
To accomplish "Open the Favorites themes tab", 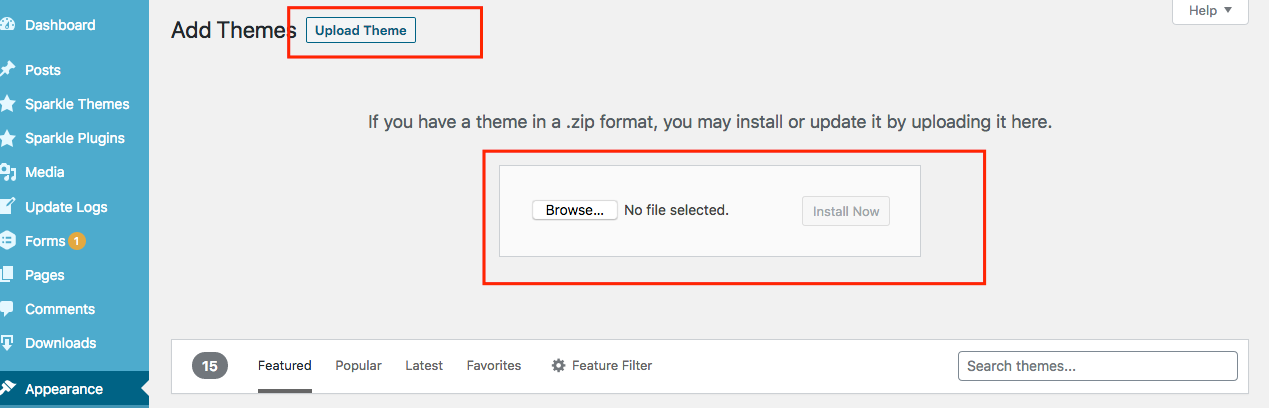I will (x=494, y=366).
